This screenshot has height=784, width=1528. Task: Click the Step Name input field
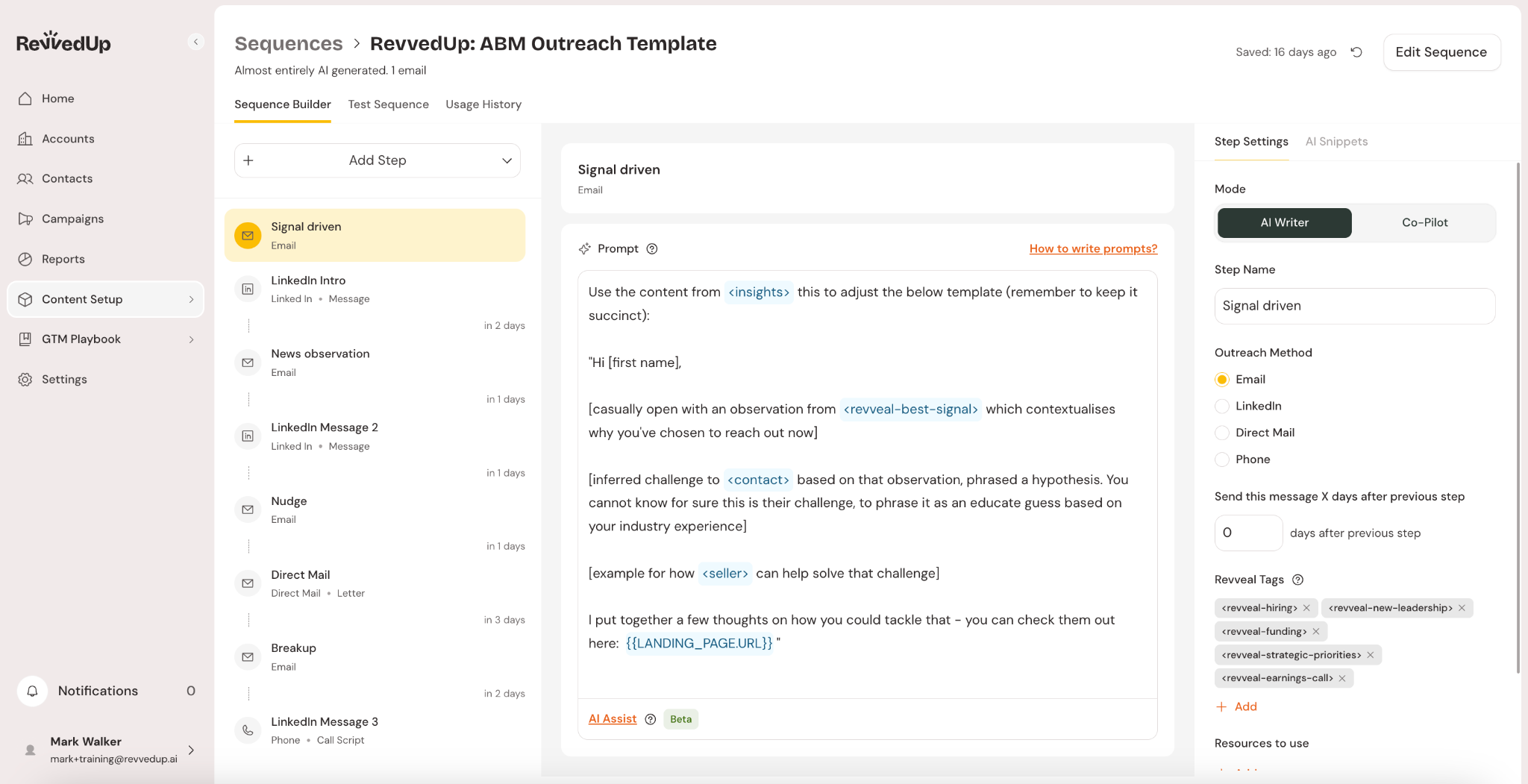1354,306
